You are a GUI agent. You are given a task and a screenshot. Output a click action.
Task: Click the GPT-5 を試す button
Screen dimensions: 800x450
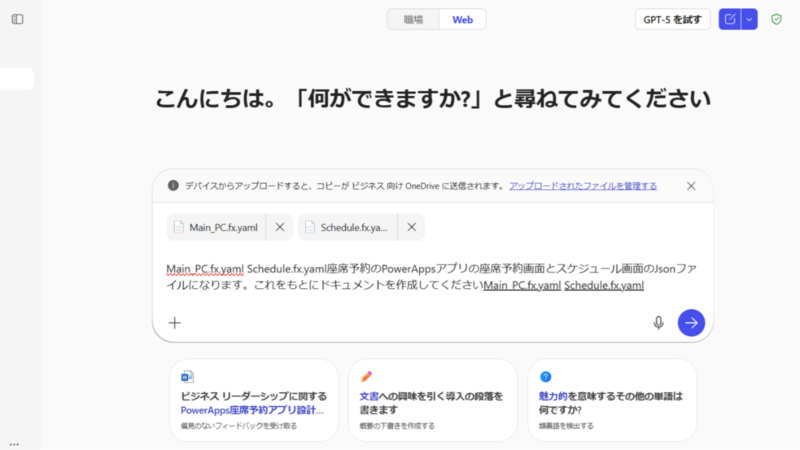pos(672,19)
